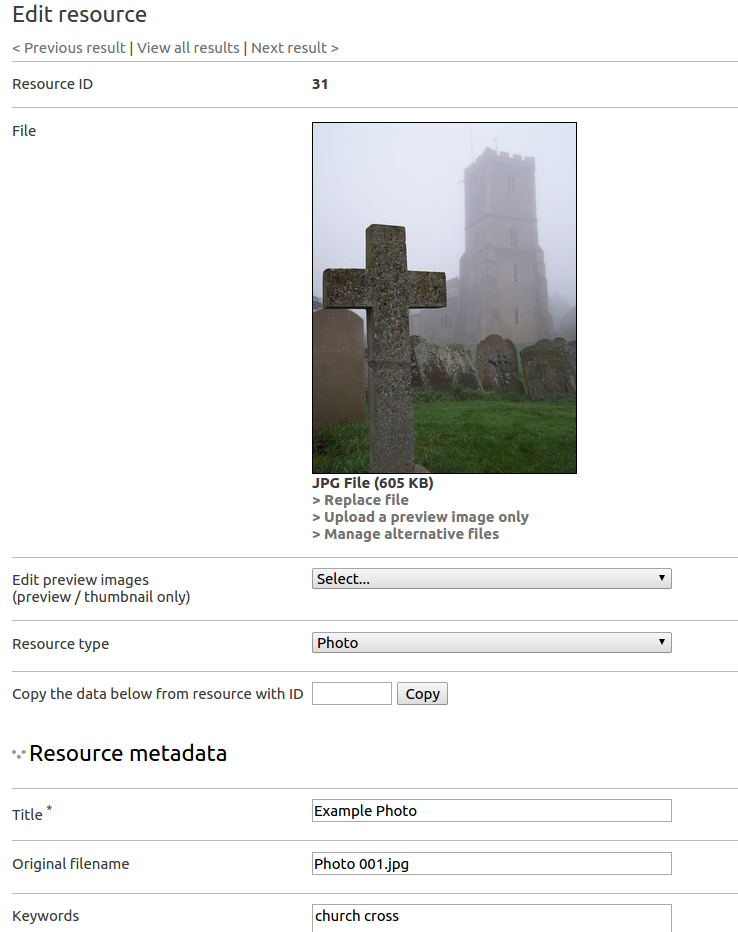Open the View all results link

click(x=188, y=48)
